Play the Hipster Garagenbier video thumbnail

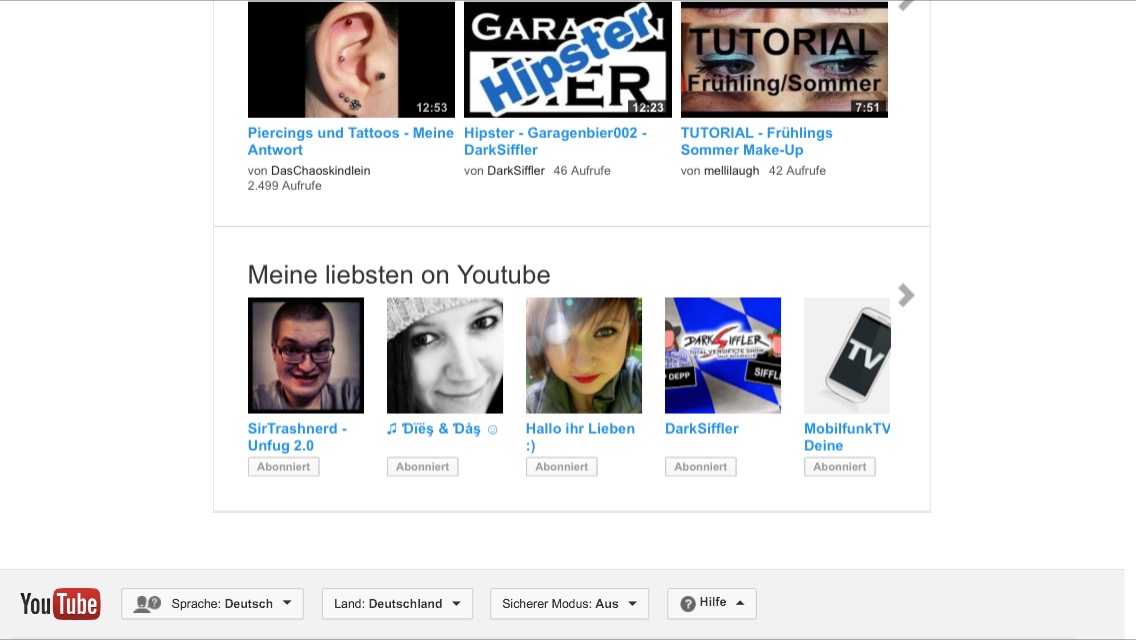pyautogui.click(x=567, y=60)
